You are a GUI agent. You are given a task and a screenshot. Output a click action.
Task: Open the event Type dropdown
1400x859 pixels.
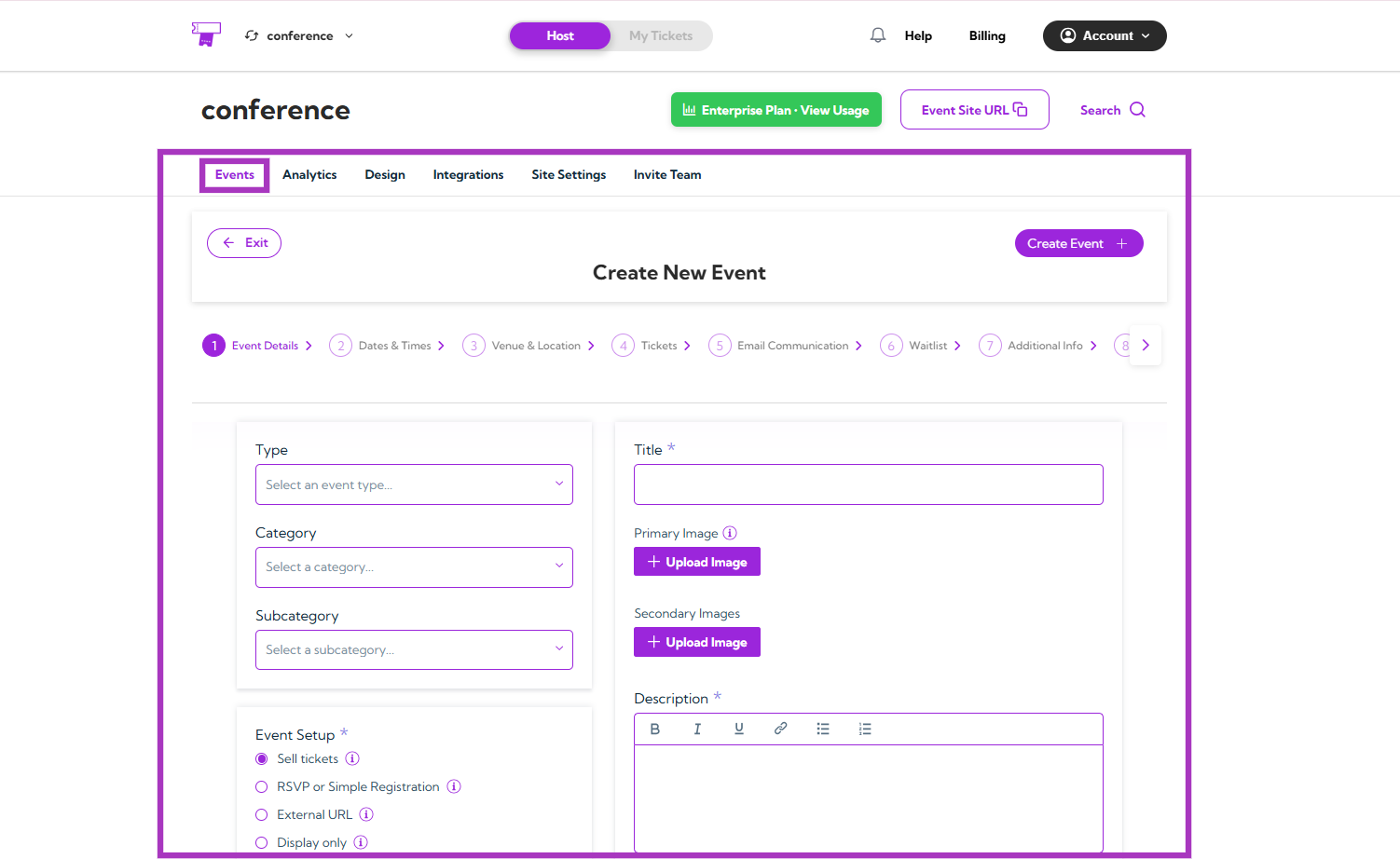click(x=414, y=484)
